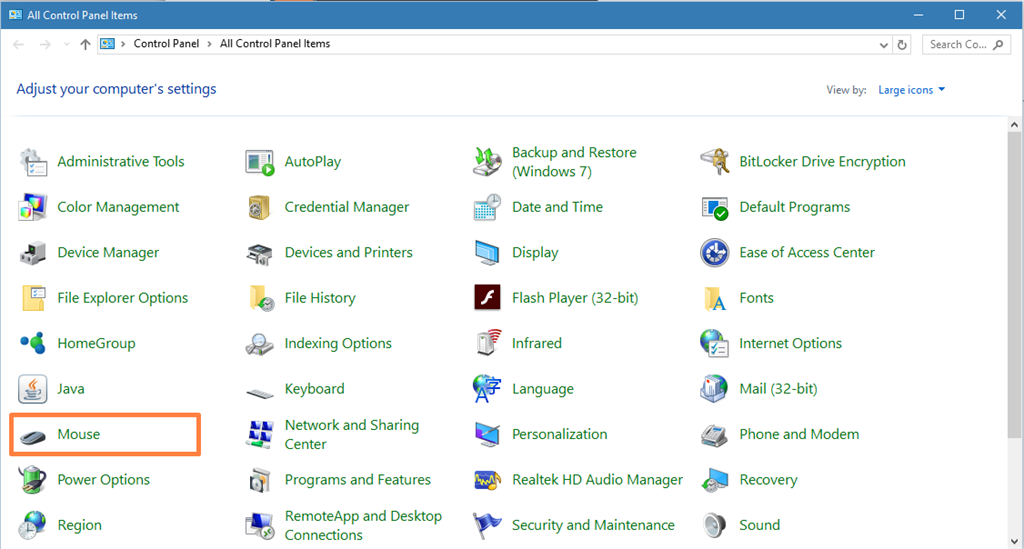Refresh the Control Panel view

pos(902,45)
